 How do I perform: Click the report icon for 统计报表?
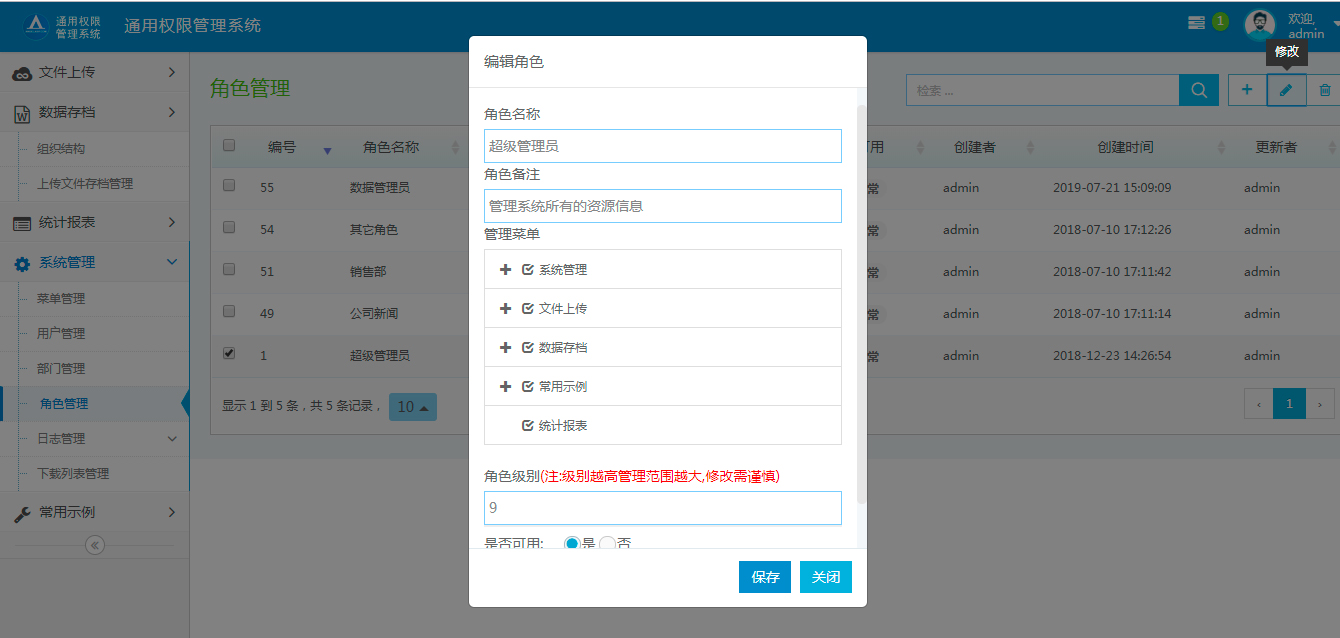coord(22,223)
